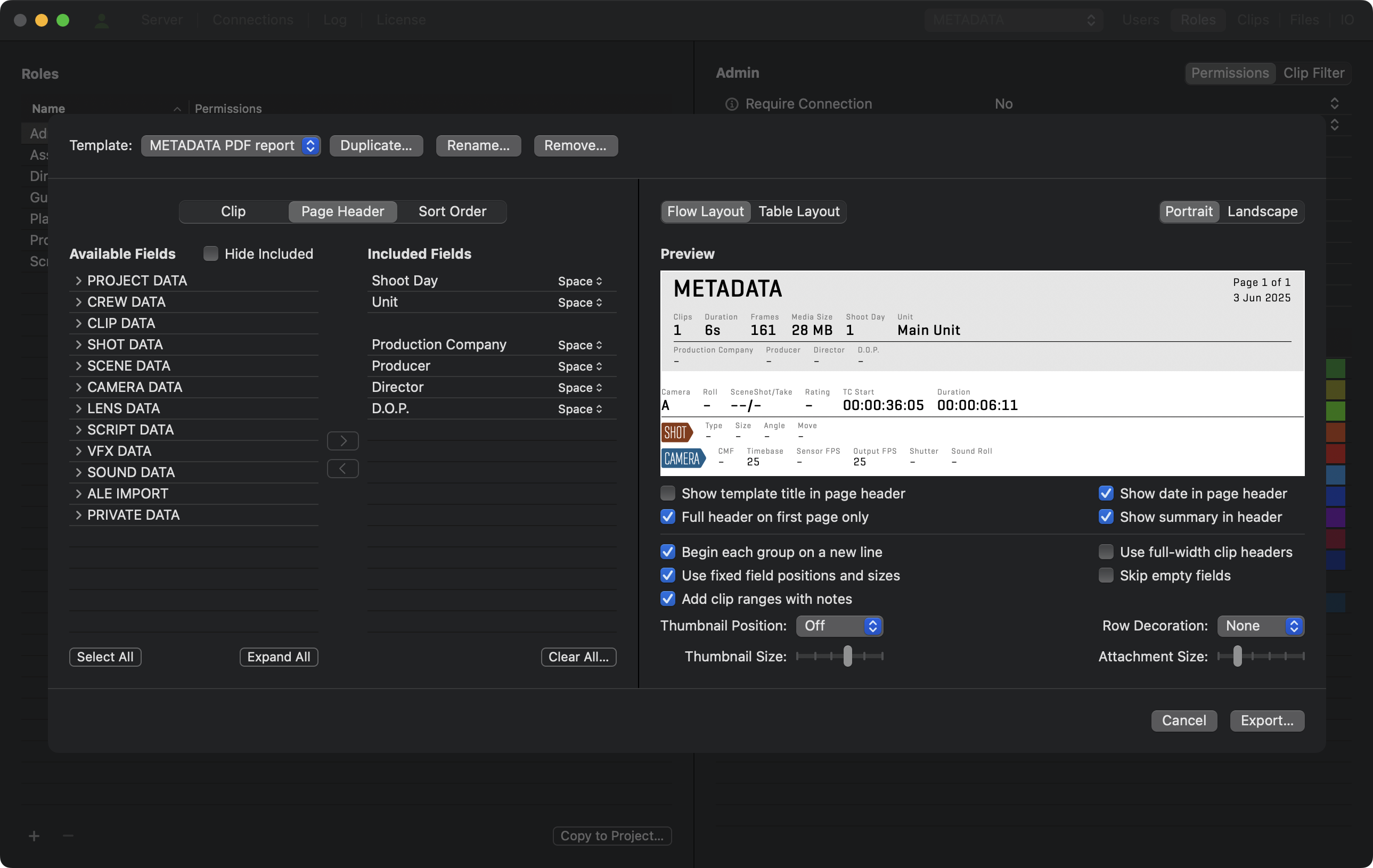Click the SHOT badge in preview
This screenshot has width=1373, height=868.
(676, 432)
